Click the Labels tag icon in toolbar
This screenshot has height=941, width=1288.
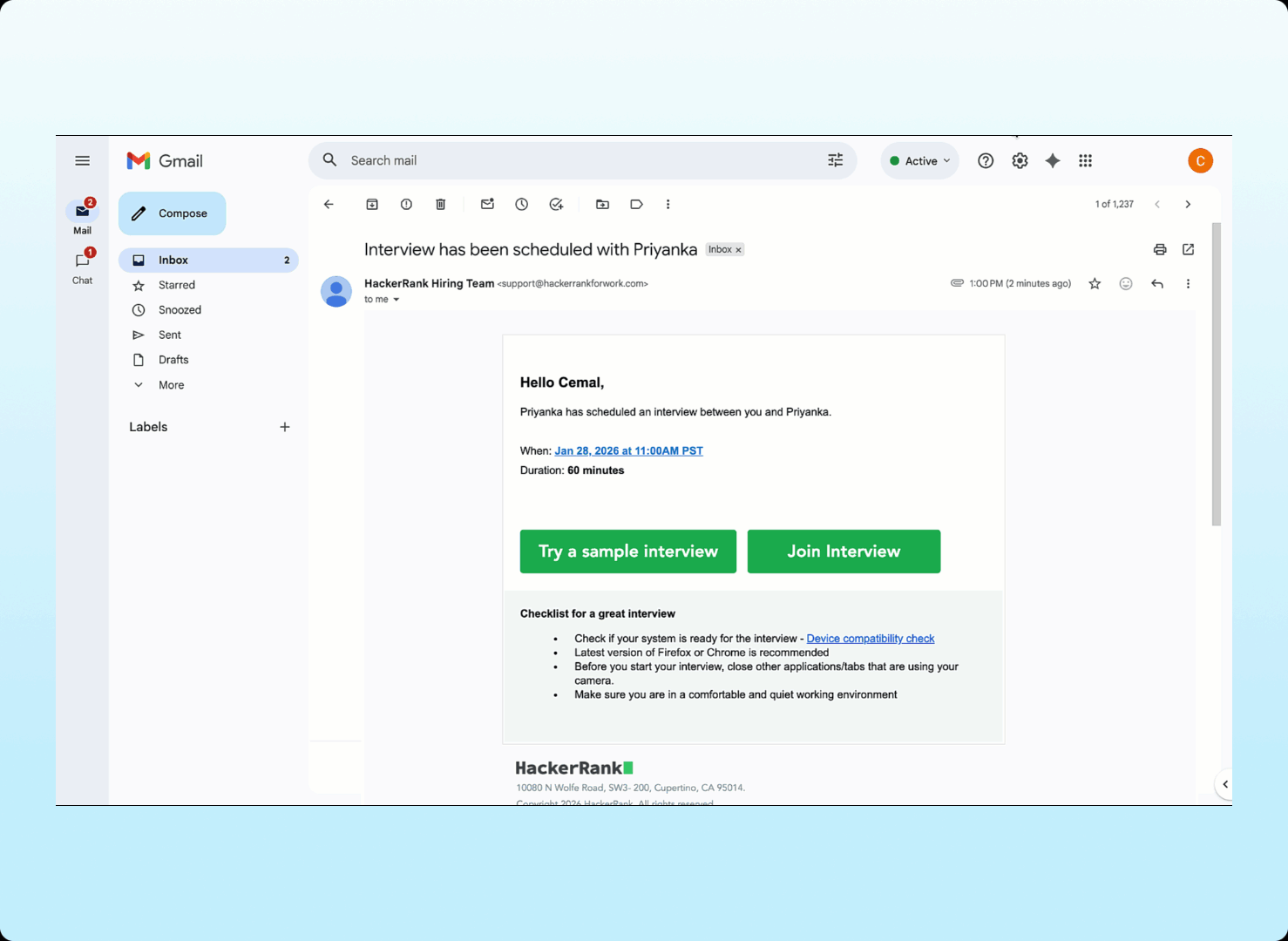[636, 204]
